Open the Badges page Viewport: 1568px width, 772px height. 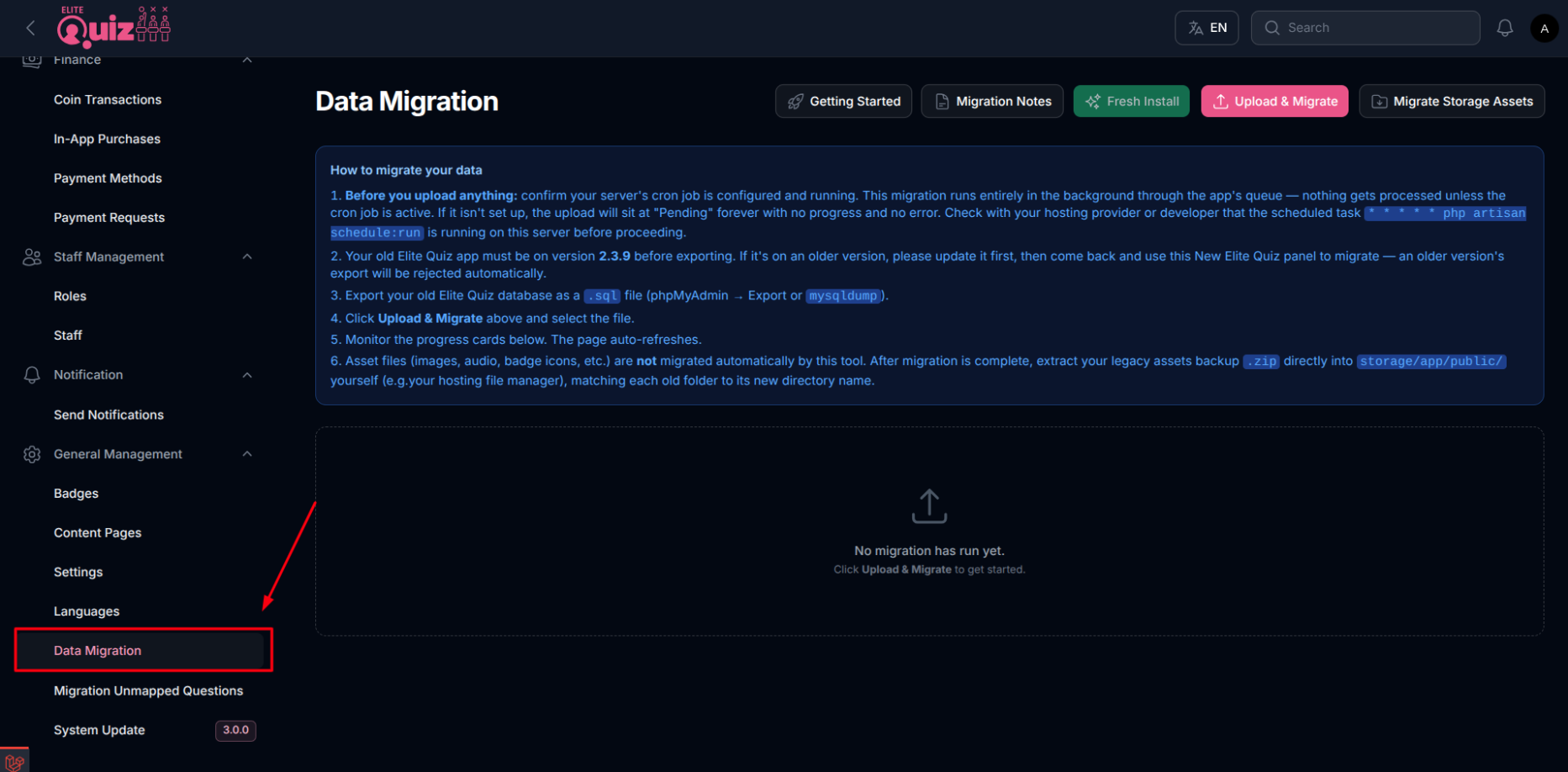[76, 494]
